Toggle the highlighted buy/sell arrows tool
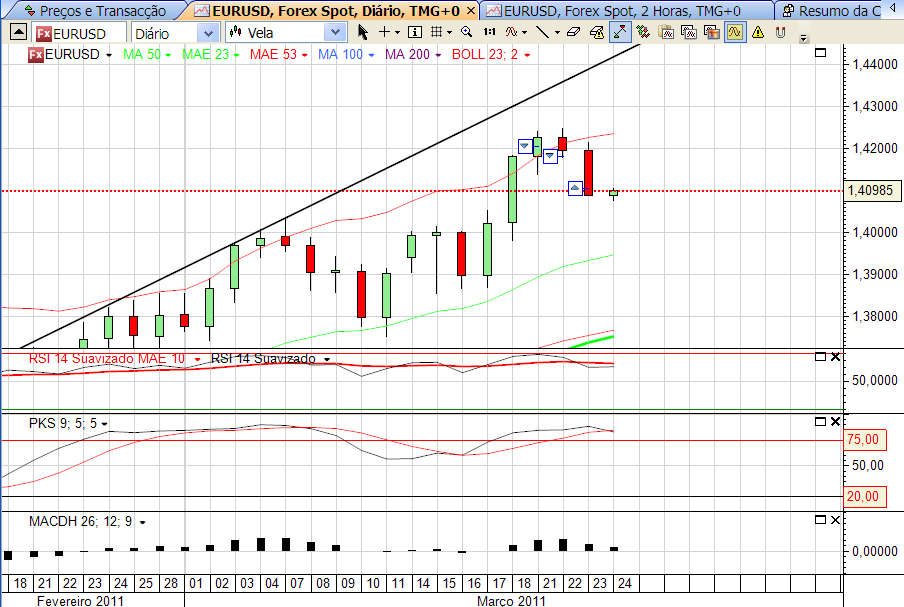This screenshot has height=607, width=904. click(x=620, y=32)
